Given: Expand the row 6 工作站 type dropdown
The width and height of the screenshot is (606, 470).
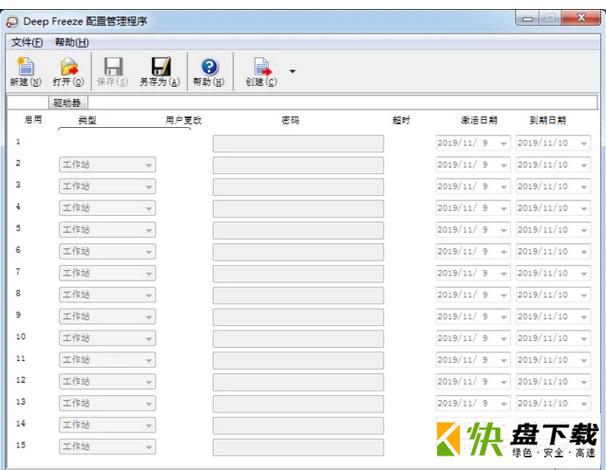Looking at the screenshot, I should pos(107,251).
